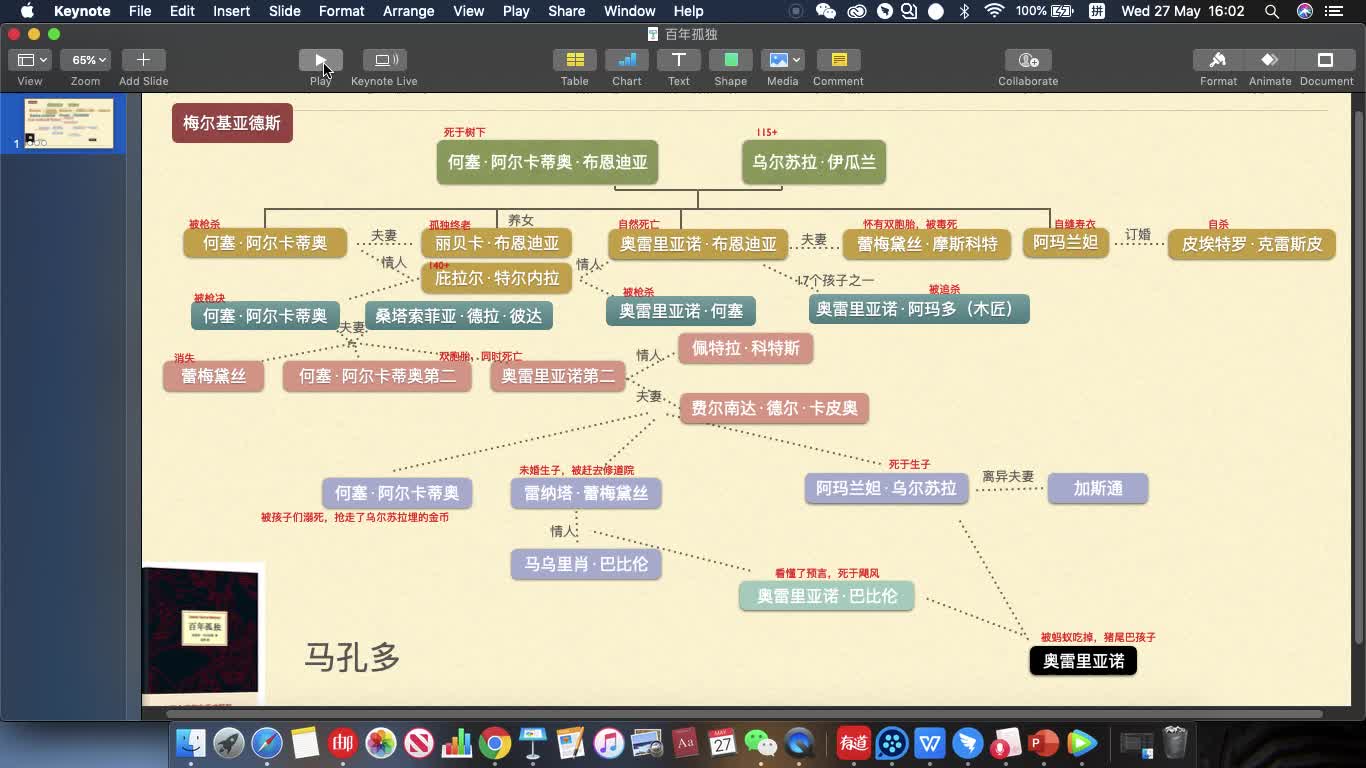Open the Slide menu
The height and width of the screenshot is (768, 1366).
pos(284,11)
